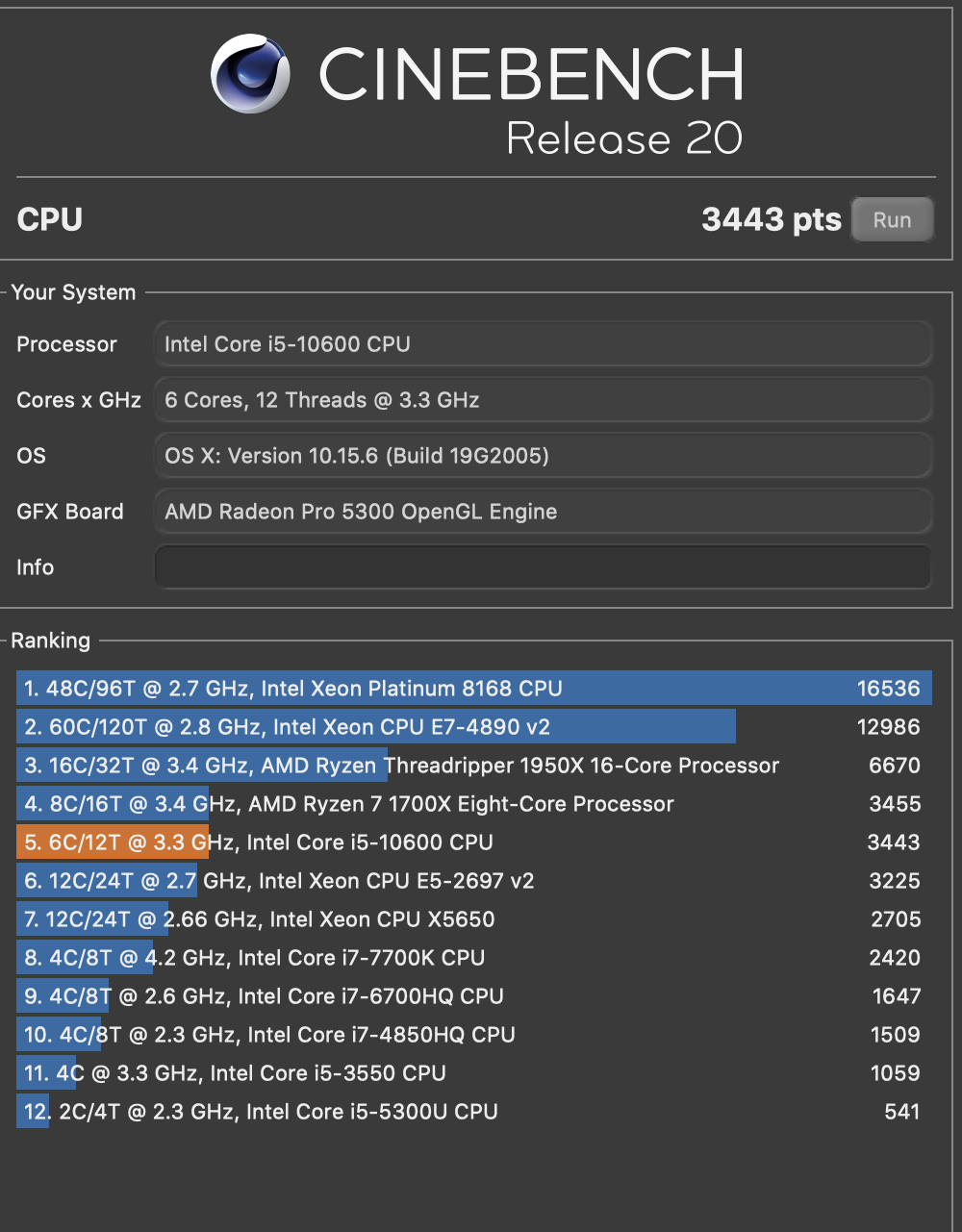The width and height of the screenshot is (962, 1232).
Task: Click the GFX Board field
Action: [x=543, y=512]
